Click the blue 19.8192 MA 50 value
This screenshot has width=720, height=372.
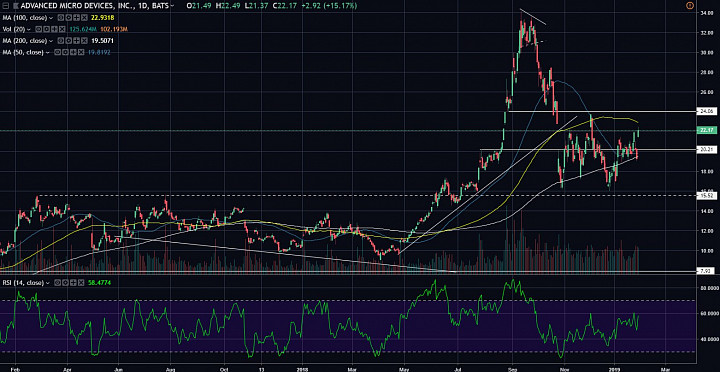(99, 52)
